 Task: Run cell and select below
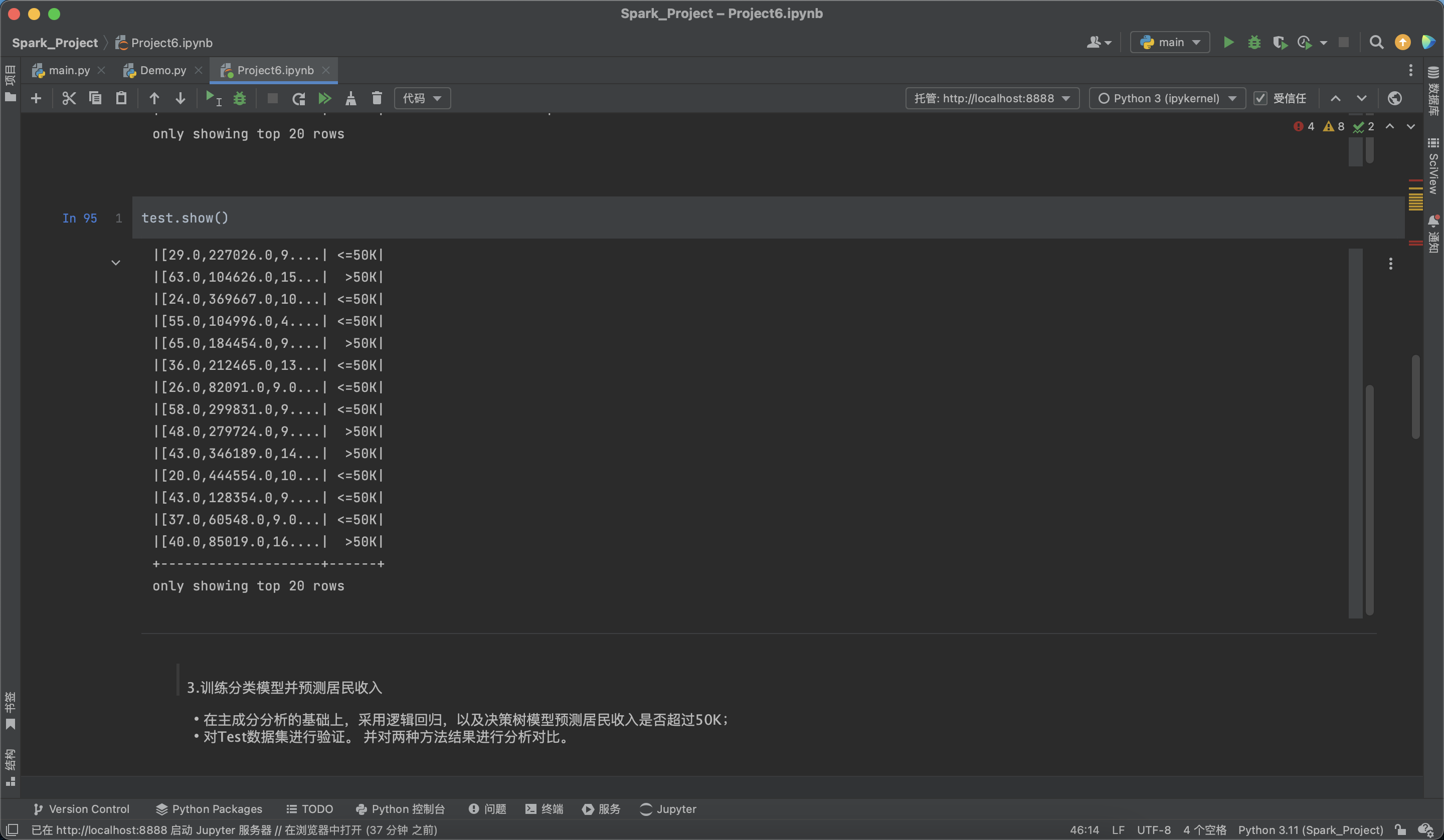pos(213,99)
